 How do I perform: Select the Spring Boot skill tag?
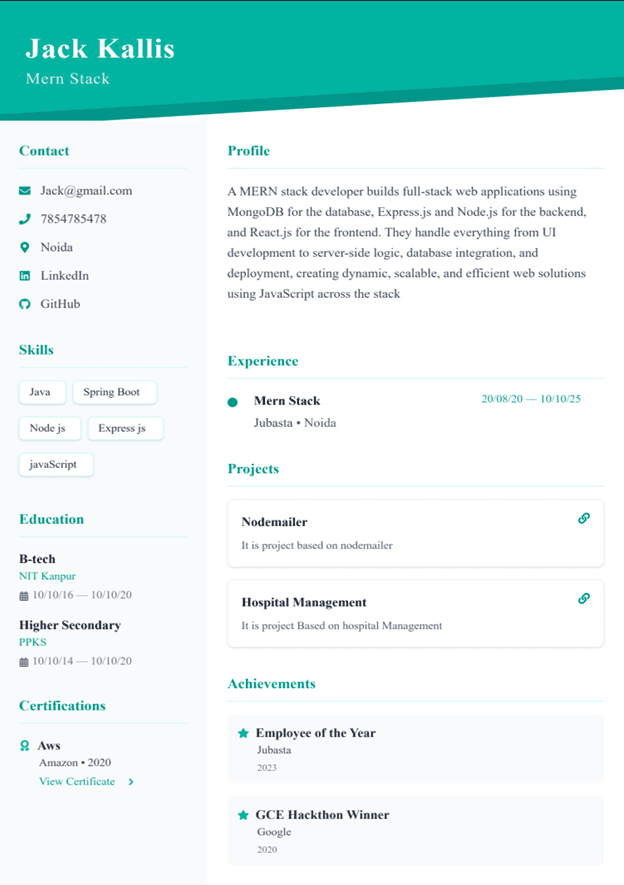(x=115, y=392)
